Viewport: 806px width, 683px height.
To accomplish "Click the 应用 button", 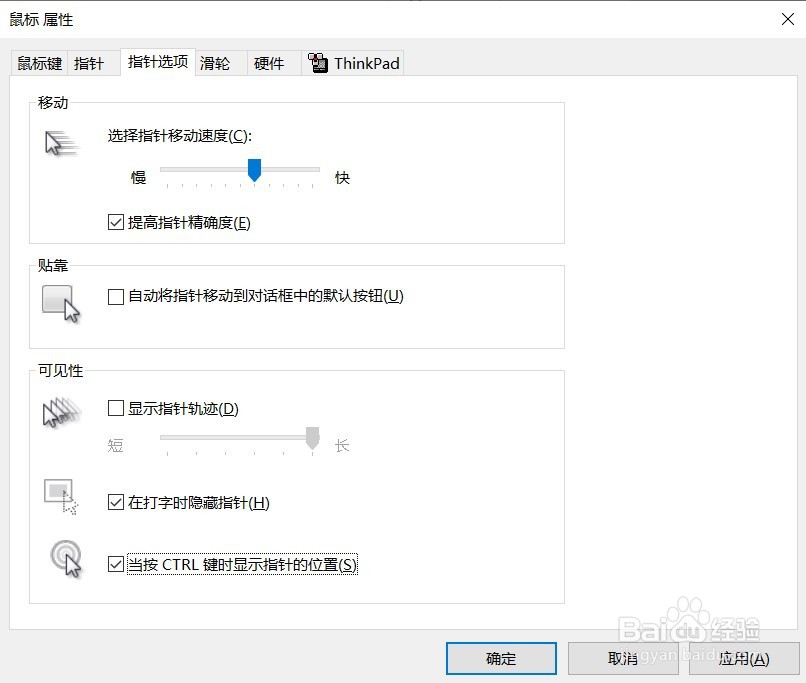I will pos(744,658).
